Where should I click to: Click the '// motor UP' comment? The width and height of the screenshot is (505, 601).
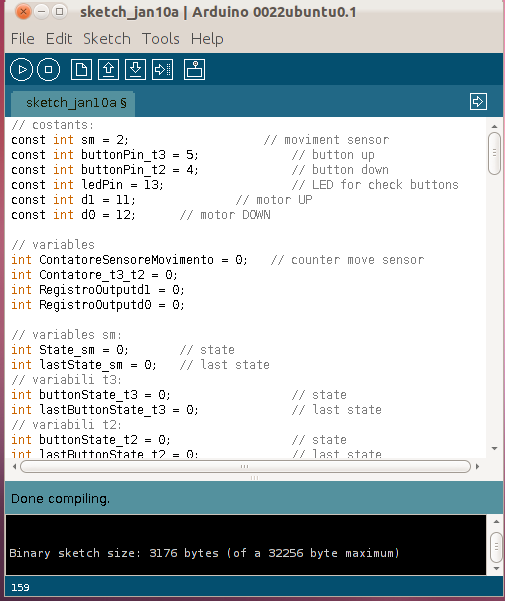coord(274,200)
